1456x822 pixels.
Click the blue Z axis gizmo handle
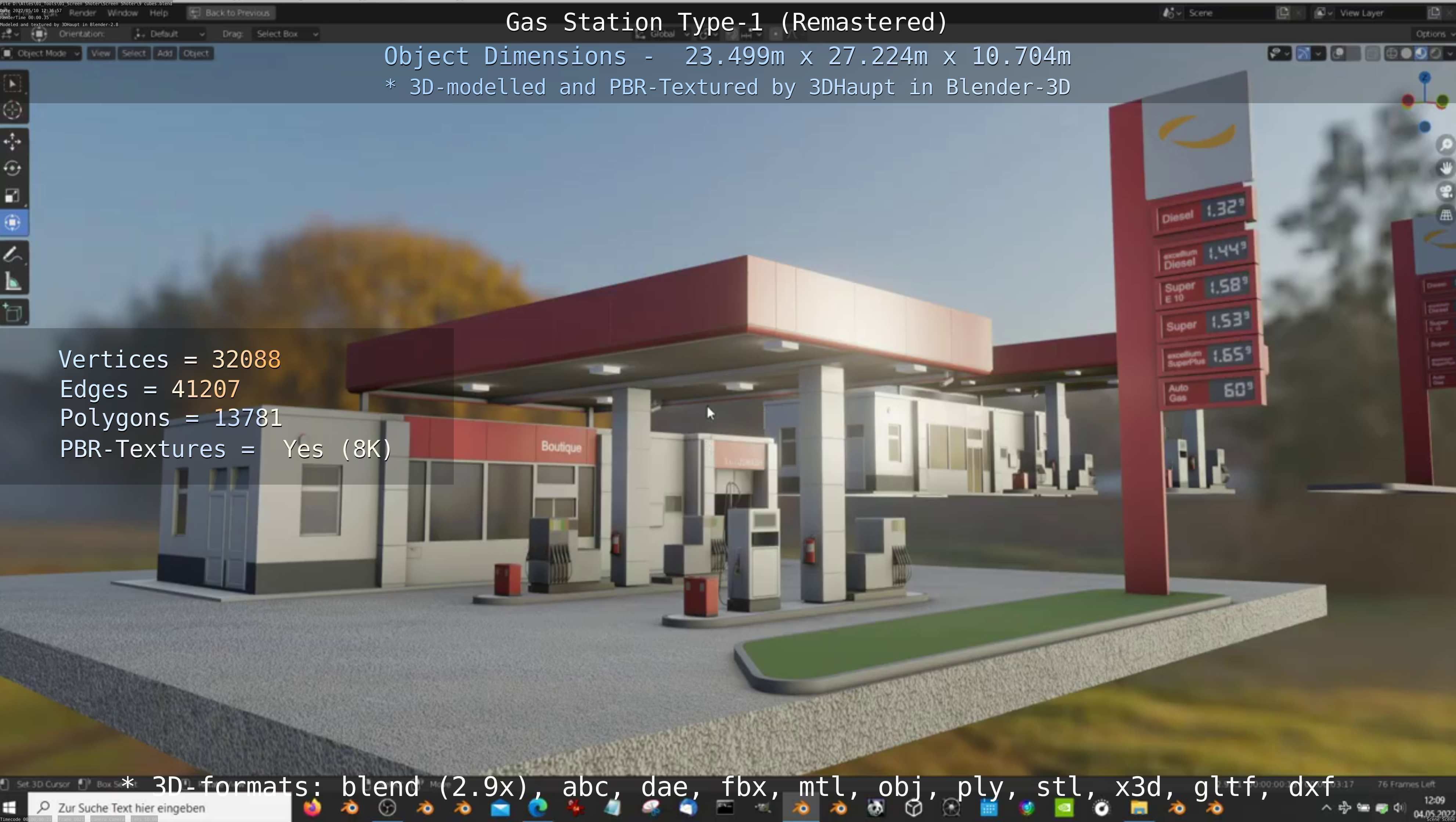click(1424, 77)
